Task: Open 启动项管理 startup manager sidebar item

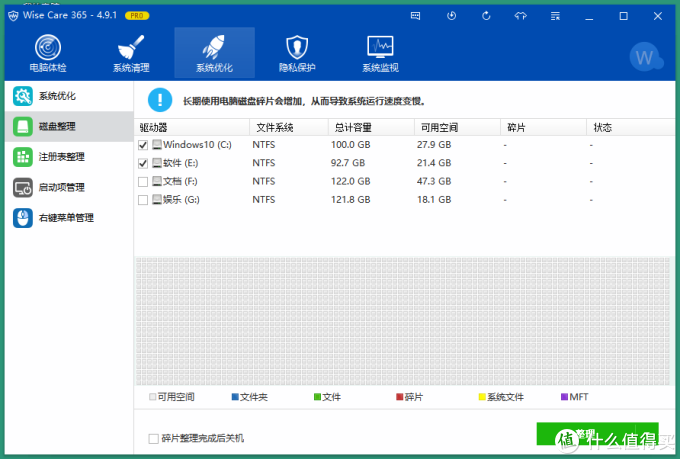Action: point(69,187)
